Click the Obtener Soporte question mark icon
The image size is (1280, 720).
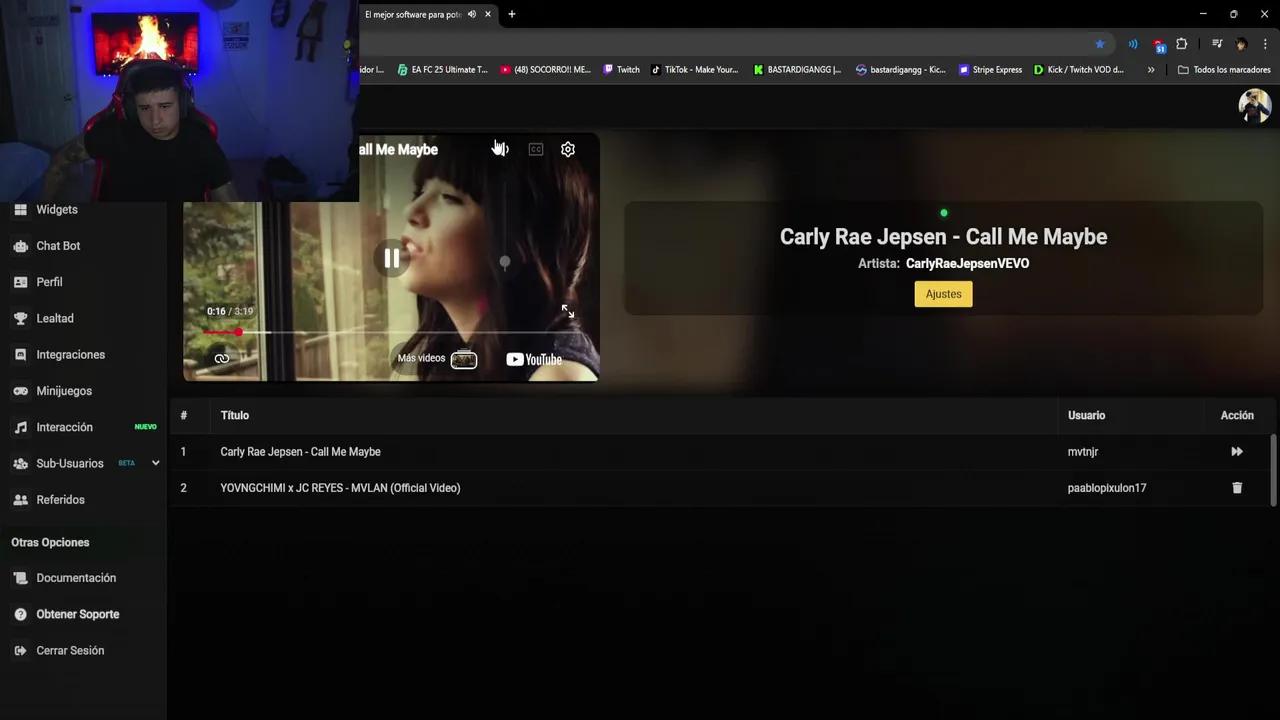20,614
